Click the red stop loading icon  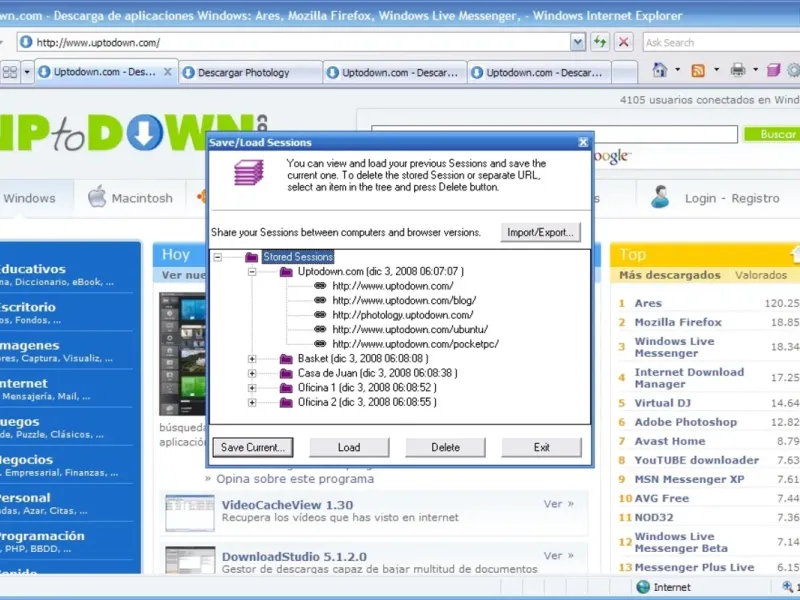623,42
